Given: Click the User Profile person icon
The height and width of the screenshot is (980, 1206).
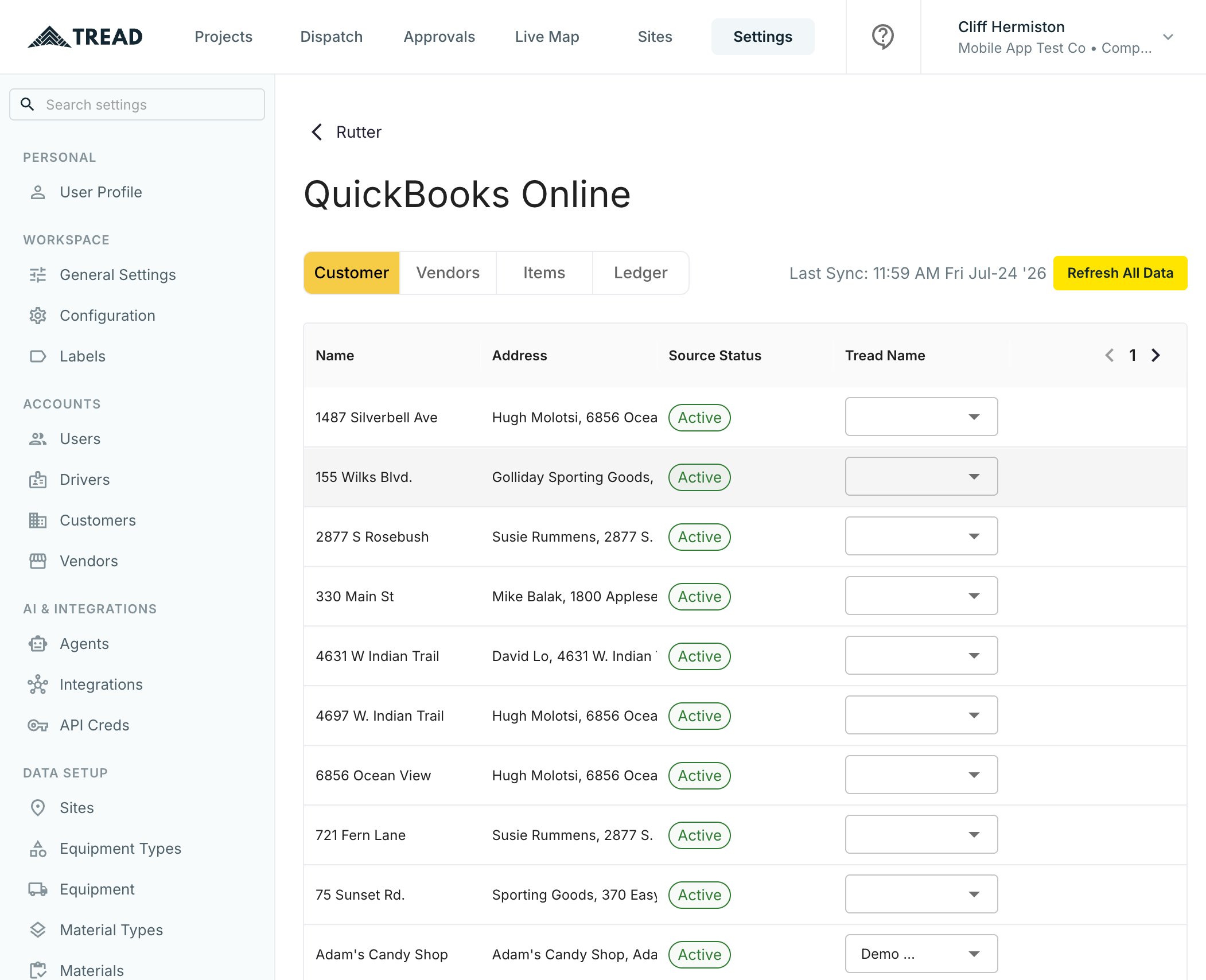Looking at the screenshot, I should point(38,192).
